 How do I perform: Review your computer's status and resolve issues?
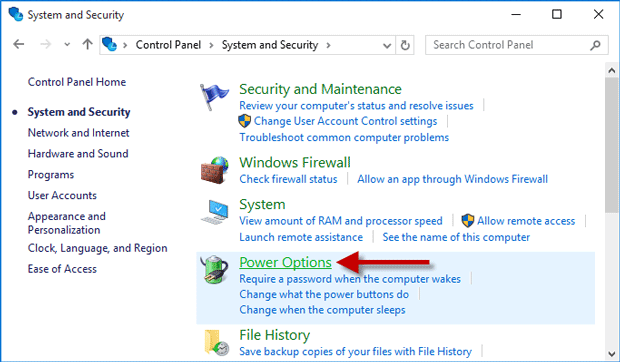pos(356,106)
